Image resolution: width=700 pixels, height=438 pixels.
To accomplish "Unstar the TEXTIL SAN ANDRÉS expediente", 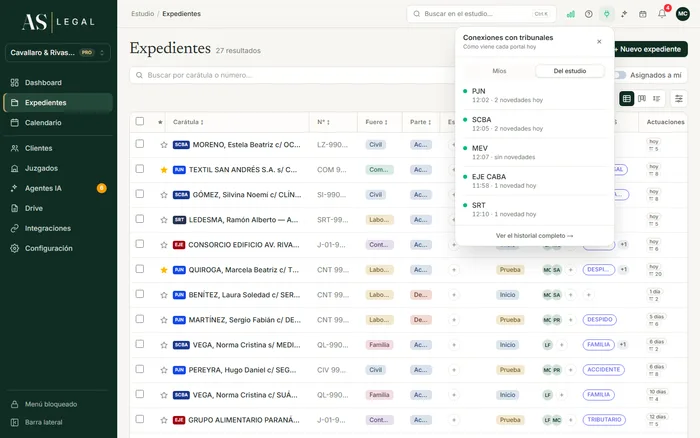I will pos(164,170).
